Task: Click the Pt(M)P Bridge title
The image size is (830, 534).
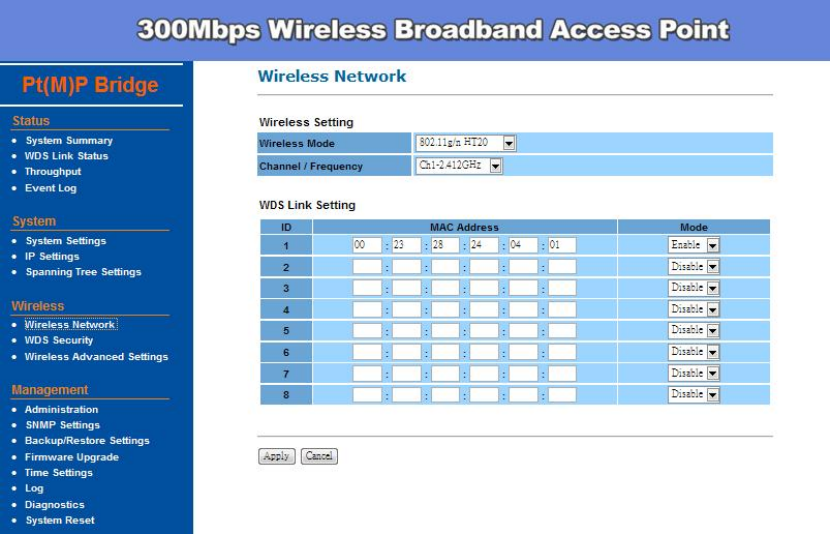Action: (90, 85)
